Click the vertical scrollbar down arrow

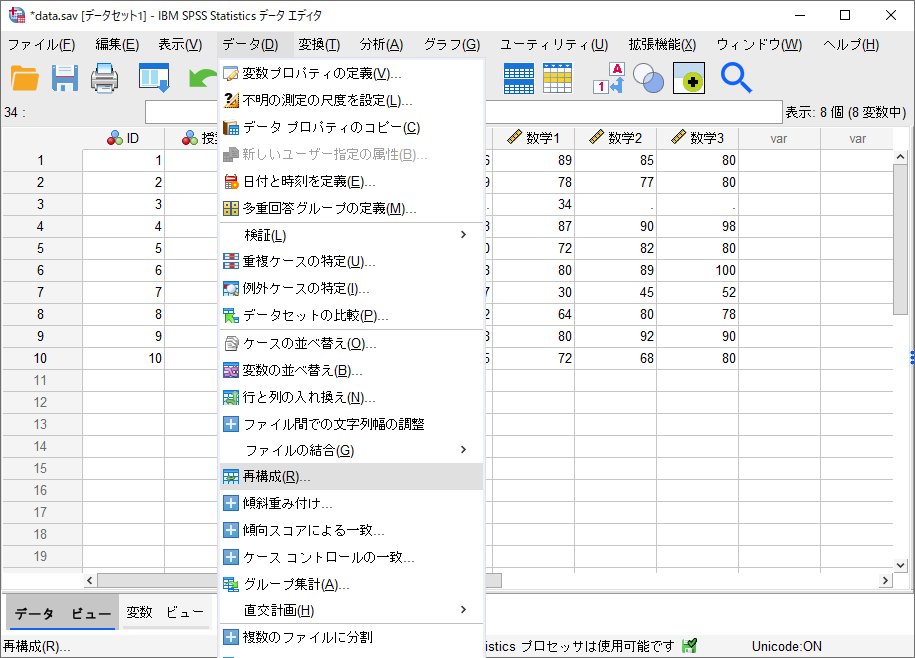pos(900,565)
